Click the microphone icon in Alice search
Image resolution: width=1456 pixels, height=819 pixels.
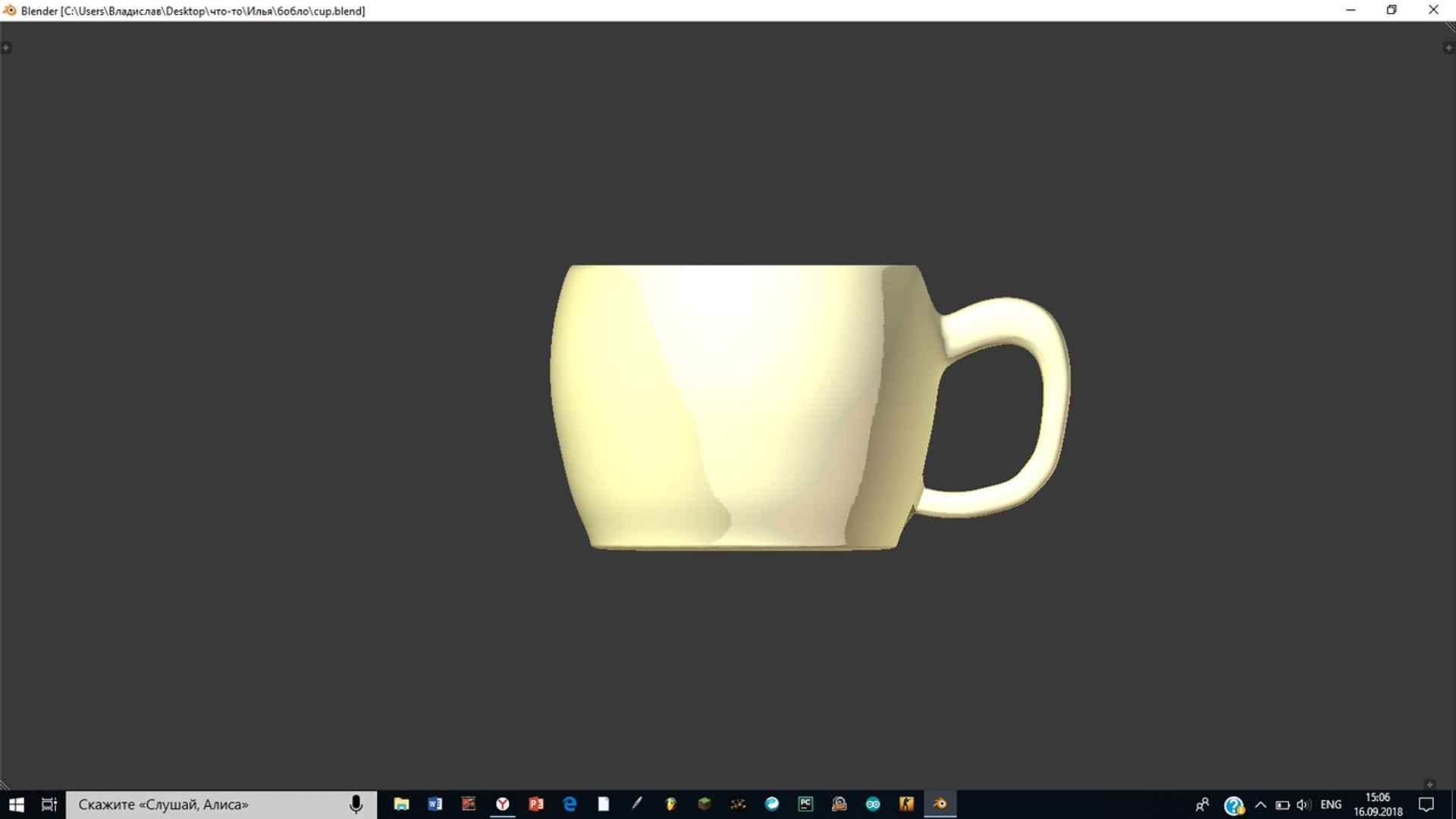356,805
